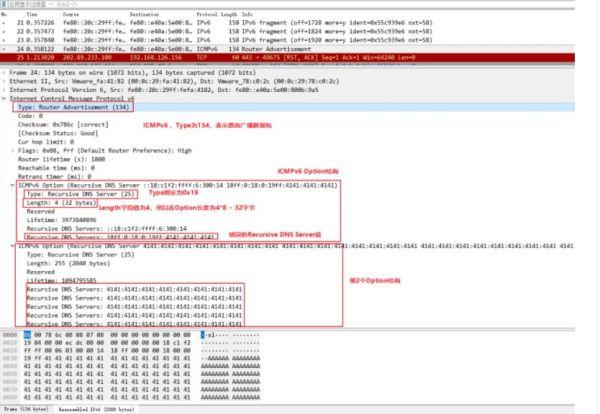The image size is (600, 414).
Task: Select the Length: 4 (32 bytes) field
Action: pyautogui.click(x=60, y=203)
